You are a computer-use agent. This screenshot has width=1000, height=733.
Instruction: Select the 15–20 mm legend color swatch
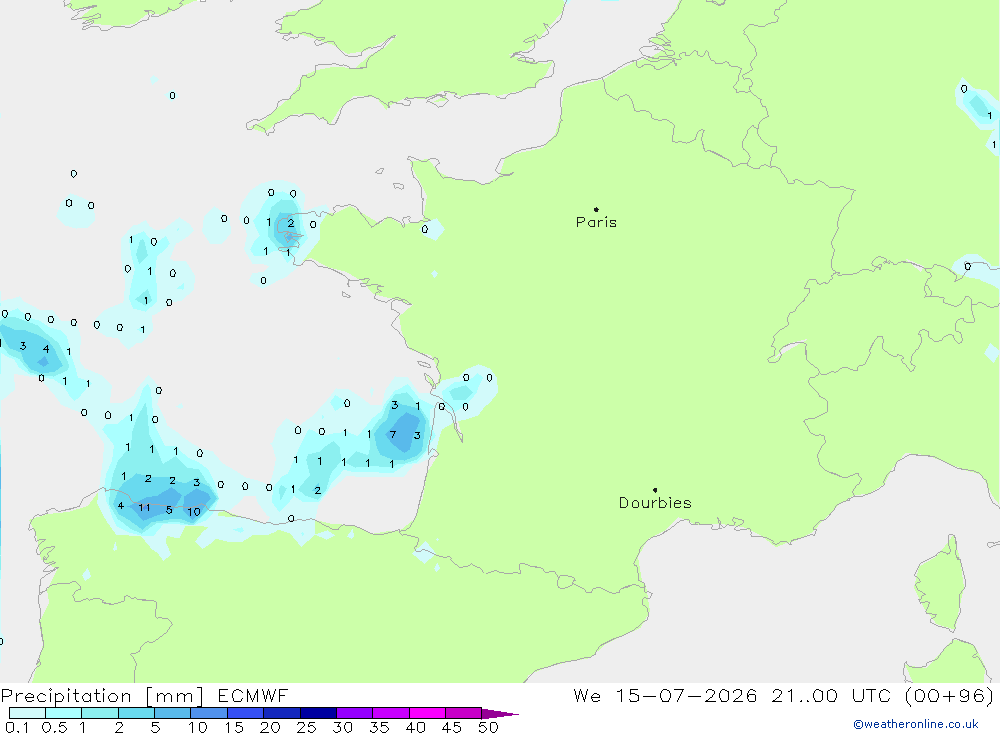pos(245,713)
